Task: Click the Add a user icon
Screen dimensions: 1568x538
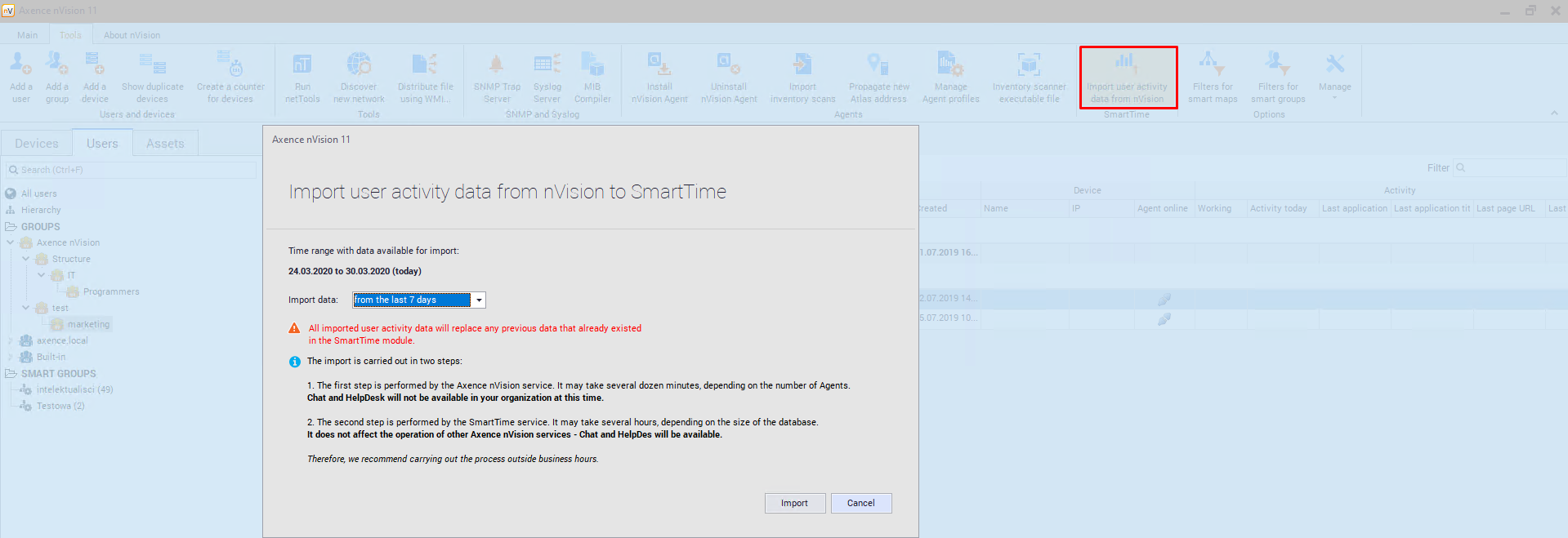Action: [20, 65]
